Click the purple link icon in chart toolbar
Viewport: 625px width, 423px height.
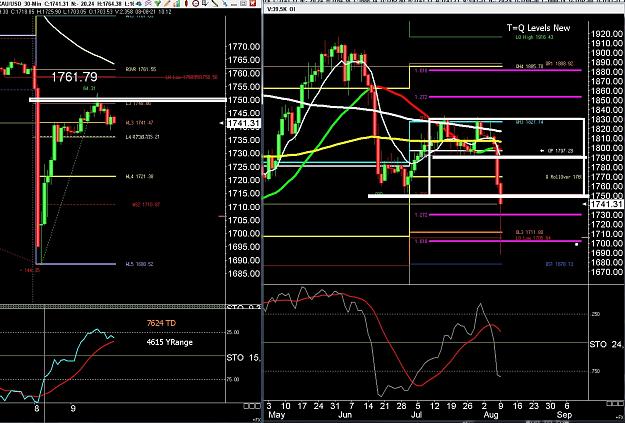coord(149,3)
